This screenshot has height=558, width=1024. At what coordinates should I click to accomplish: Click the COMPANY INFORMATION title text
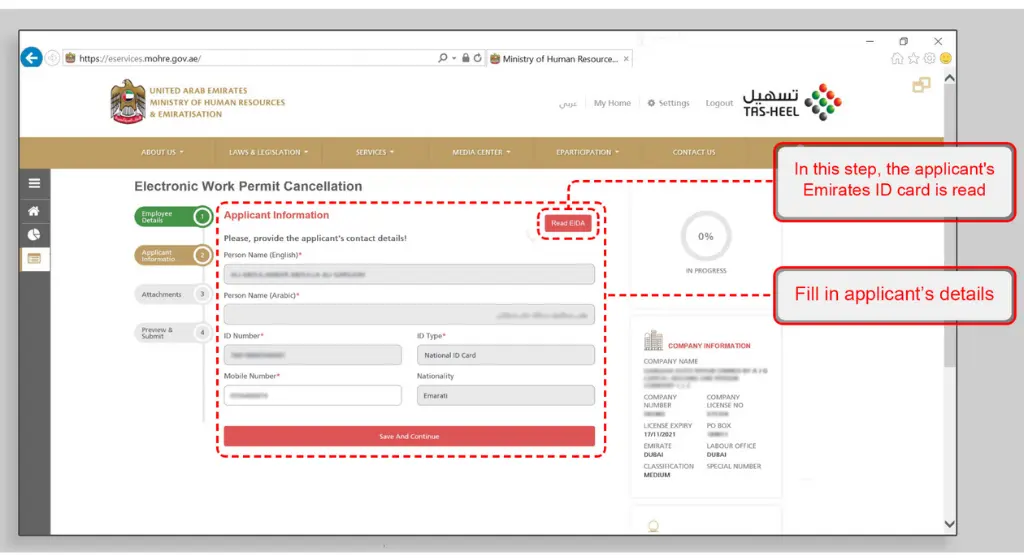click(709, 346)
